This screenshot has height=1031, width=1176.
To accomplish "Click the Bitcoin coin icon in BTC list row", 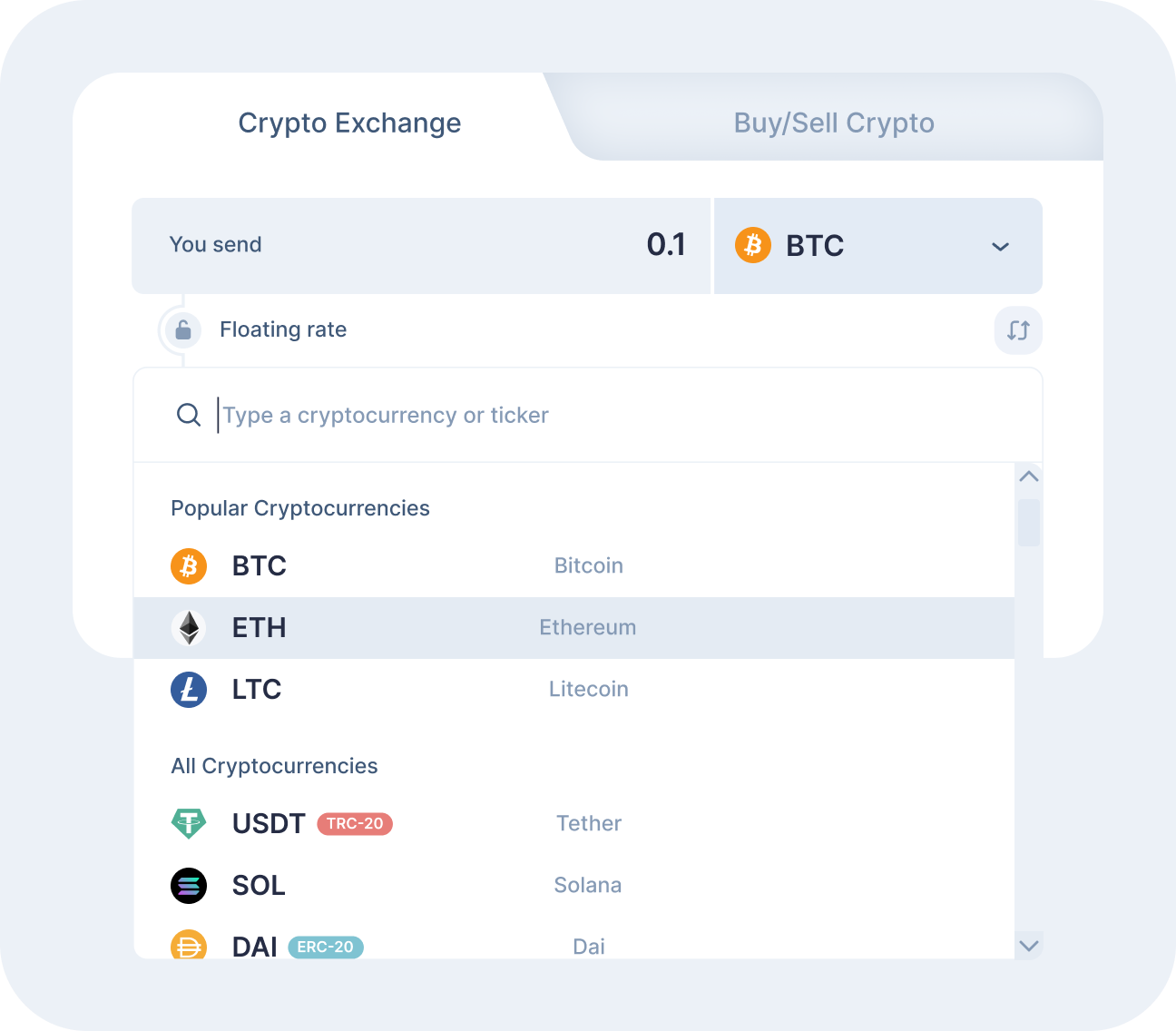I will [x=189, y=565].
